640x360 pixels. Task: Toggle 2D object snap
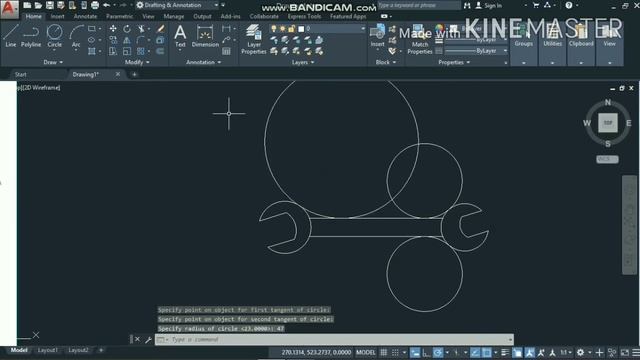487,352
